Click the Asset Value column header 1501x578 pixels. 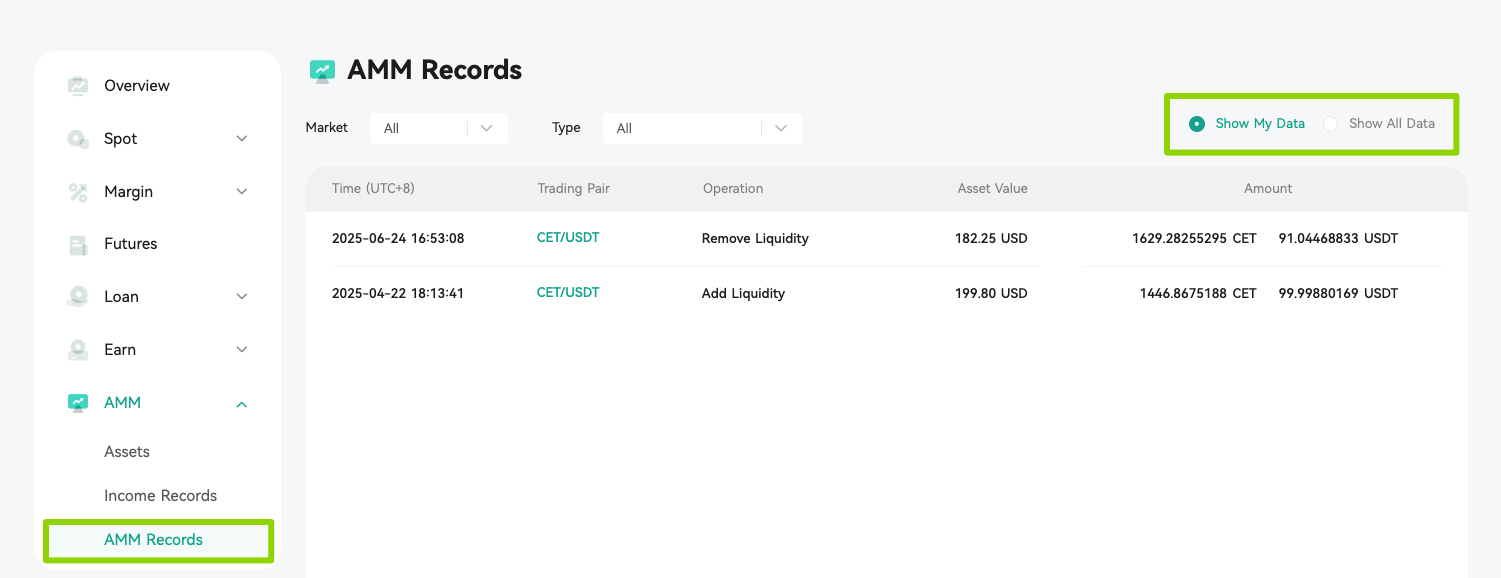(x=992, y=189)
